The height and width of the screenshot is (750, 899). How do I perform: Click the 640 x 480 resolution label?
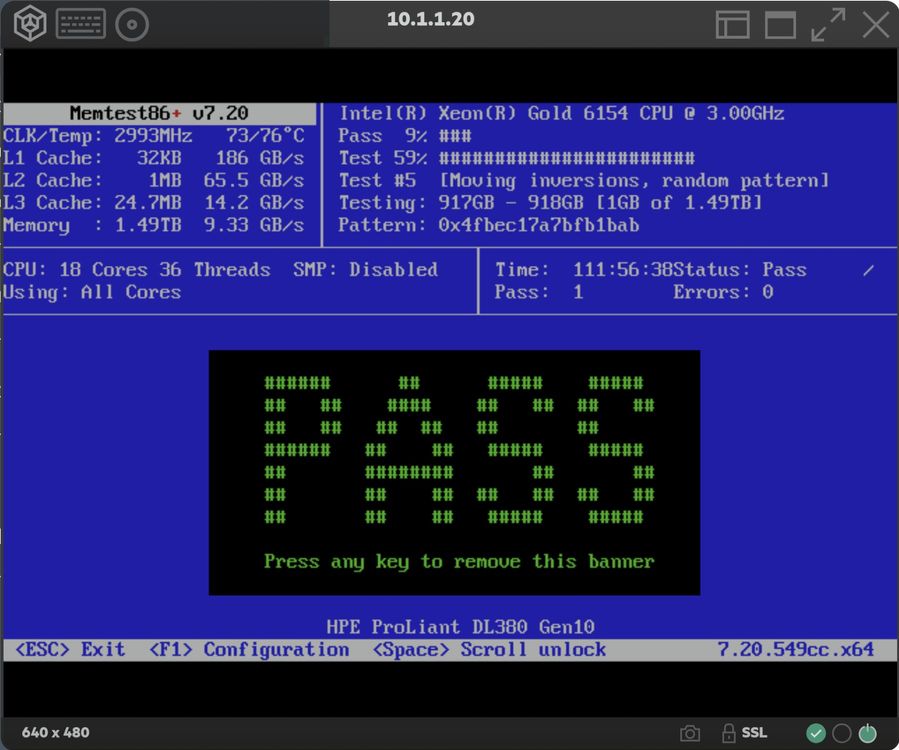click(56, 733)
